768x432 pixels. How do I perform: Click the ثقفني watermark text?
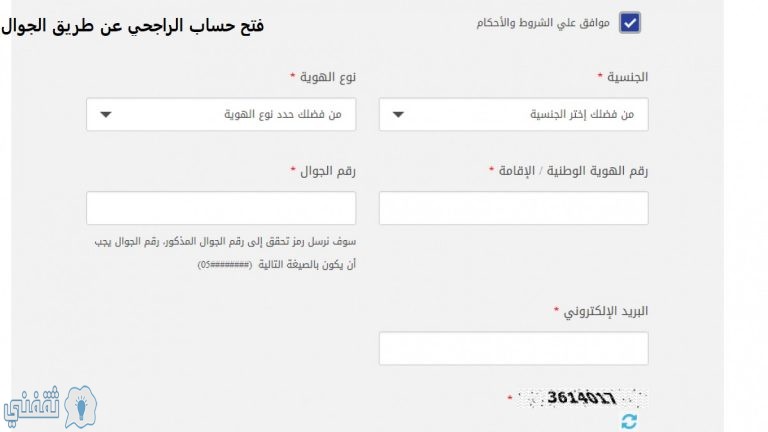31,407
